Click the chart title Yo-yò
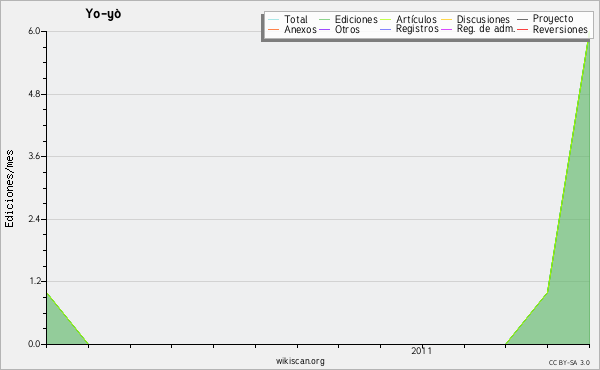 click(x=103, y=14)
